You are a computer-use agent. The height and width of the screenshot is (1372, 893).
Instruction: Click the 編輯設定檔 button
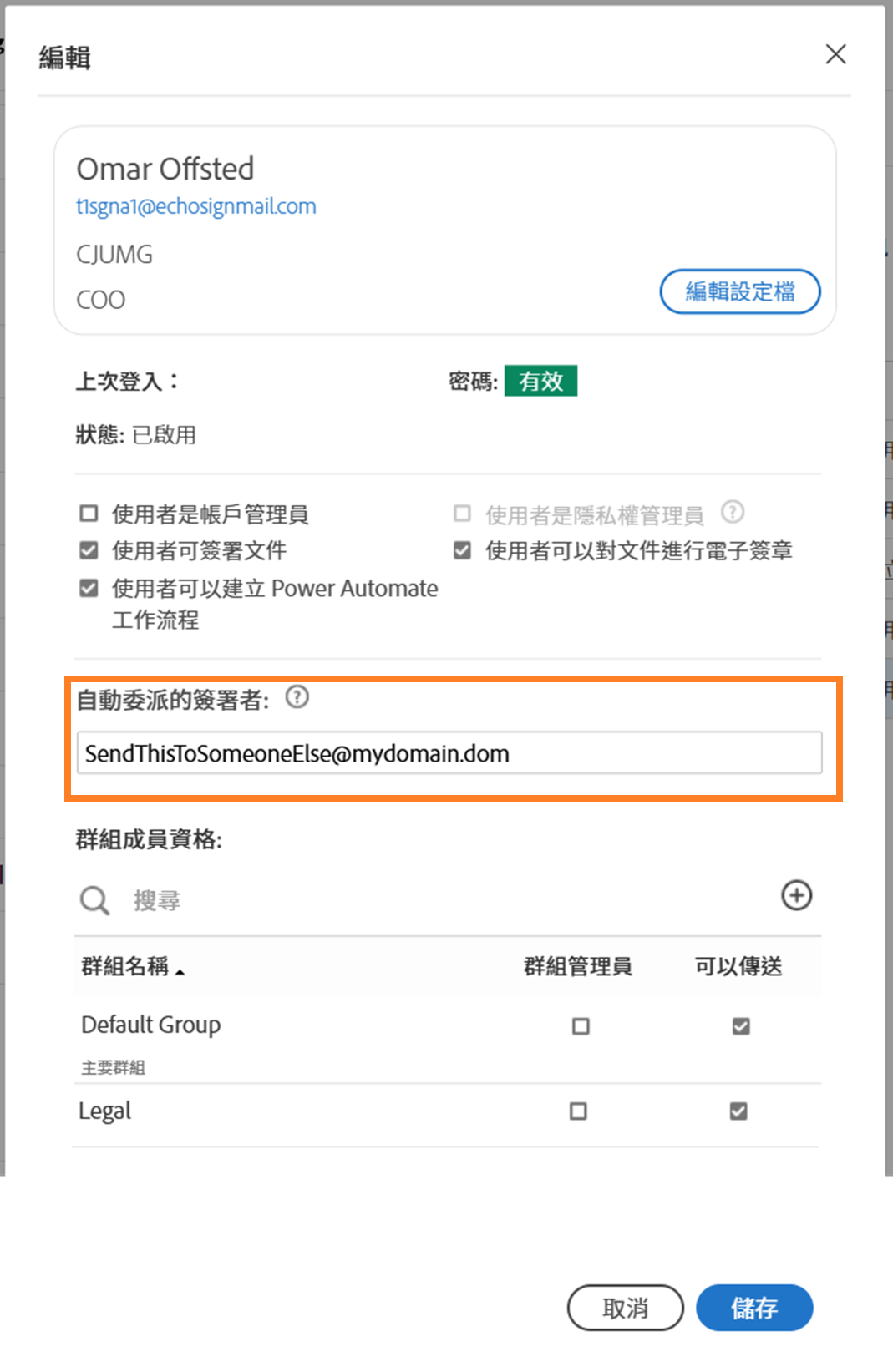tap(739, 291)
